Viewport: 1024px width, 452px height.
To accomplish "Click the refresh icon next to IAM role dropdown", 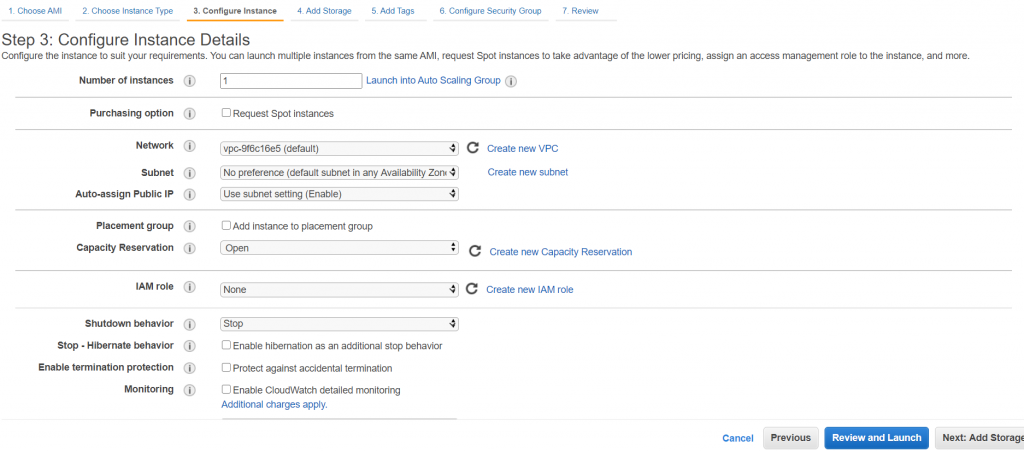I will pyautogui.click(x=472, y=289).
